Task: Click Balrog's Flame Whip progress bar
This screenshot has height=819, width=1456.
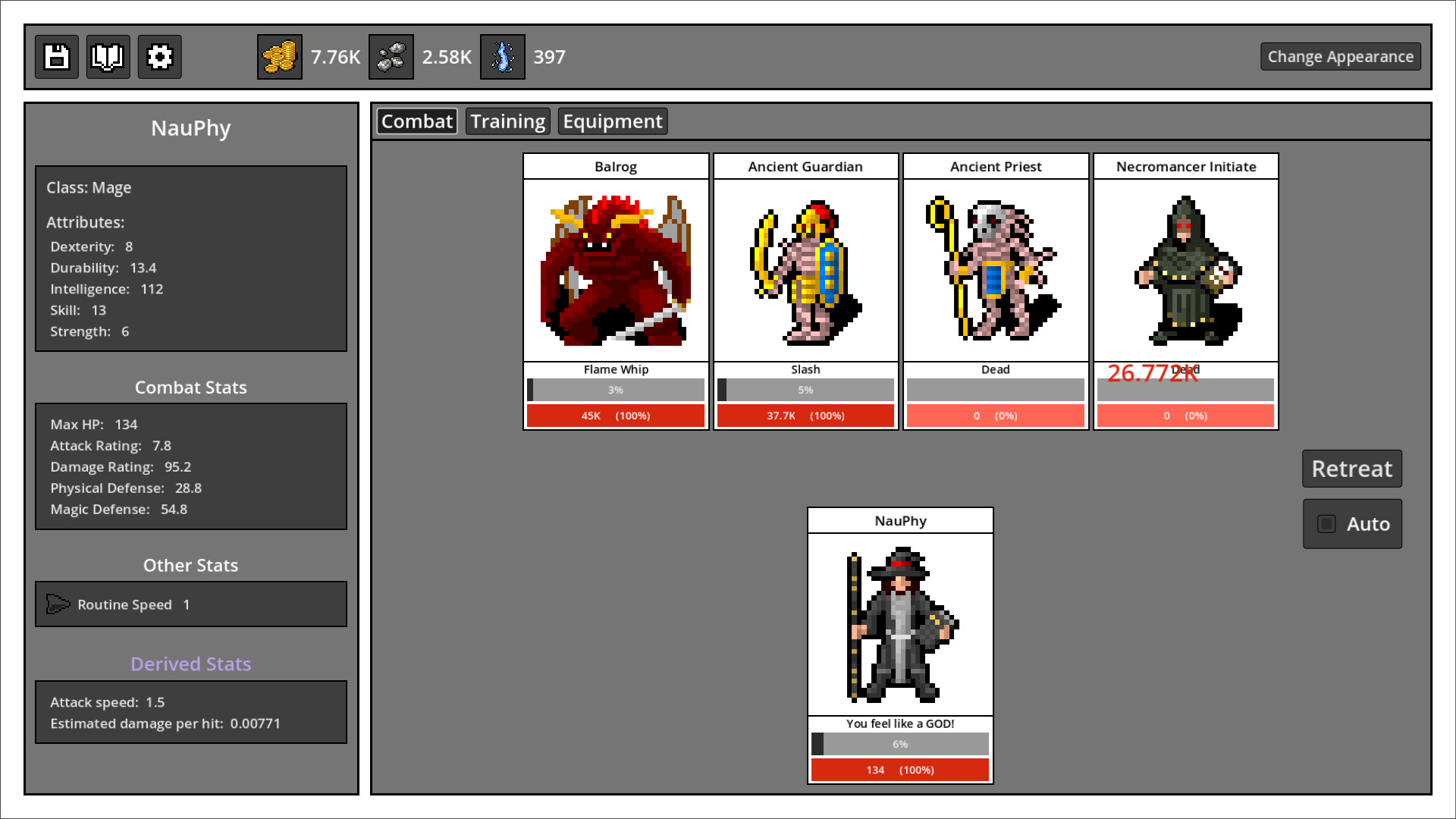Action: (616, 389)
